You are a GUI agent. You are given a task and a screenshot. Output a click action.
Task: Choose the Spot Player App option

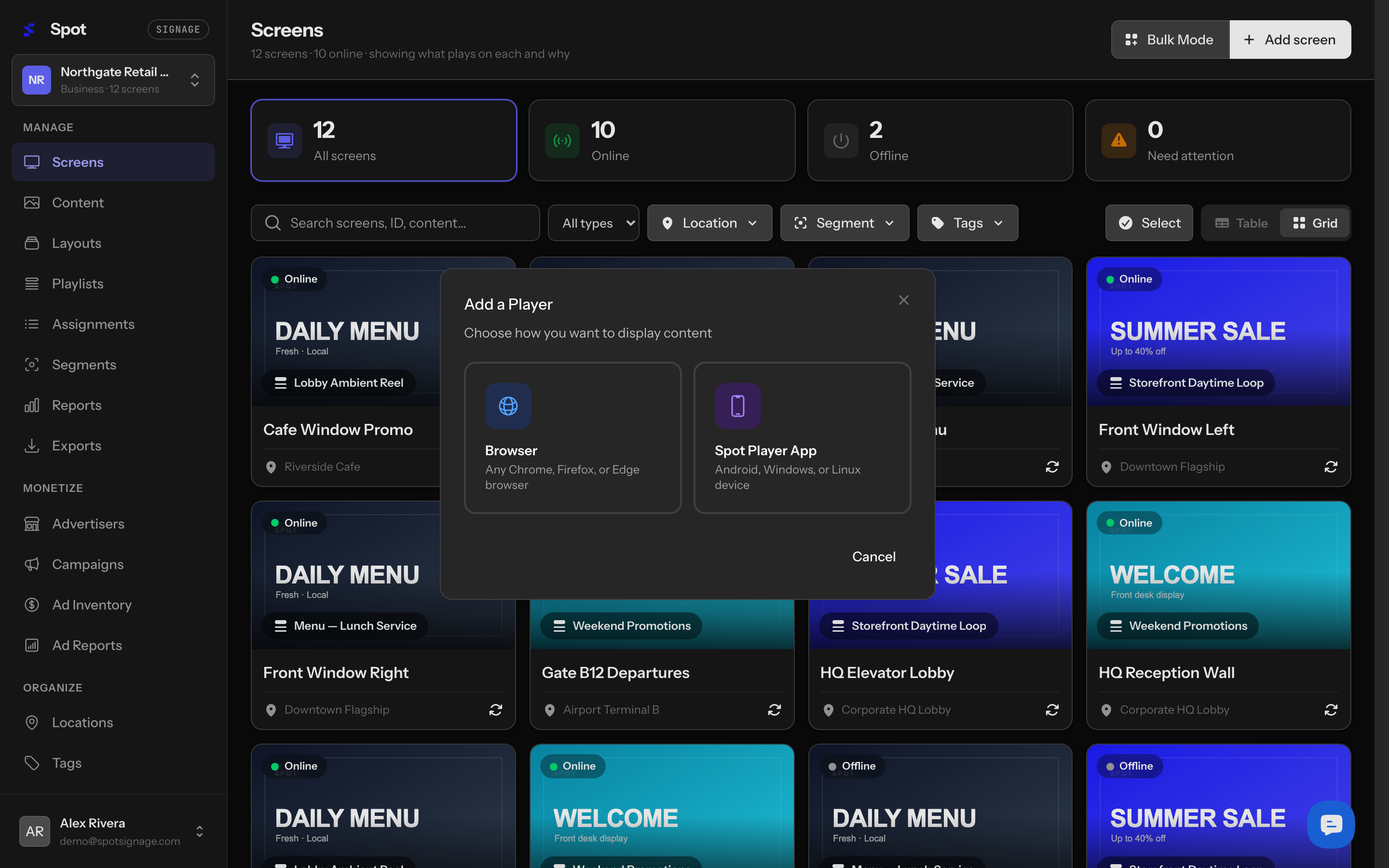coord(802,437)
